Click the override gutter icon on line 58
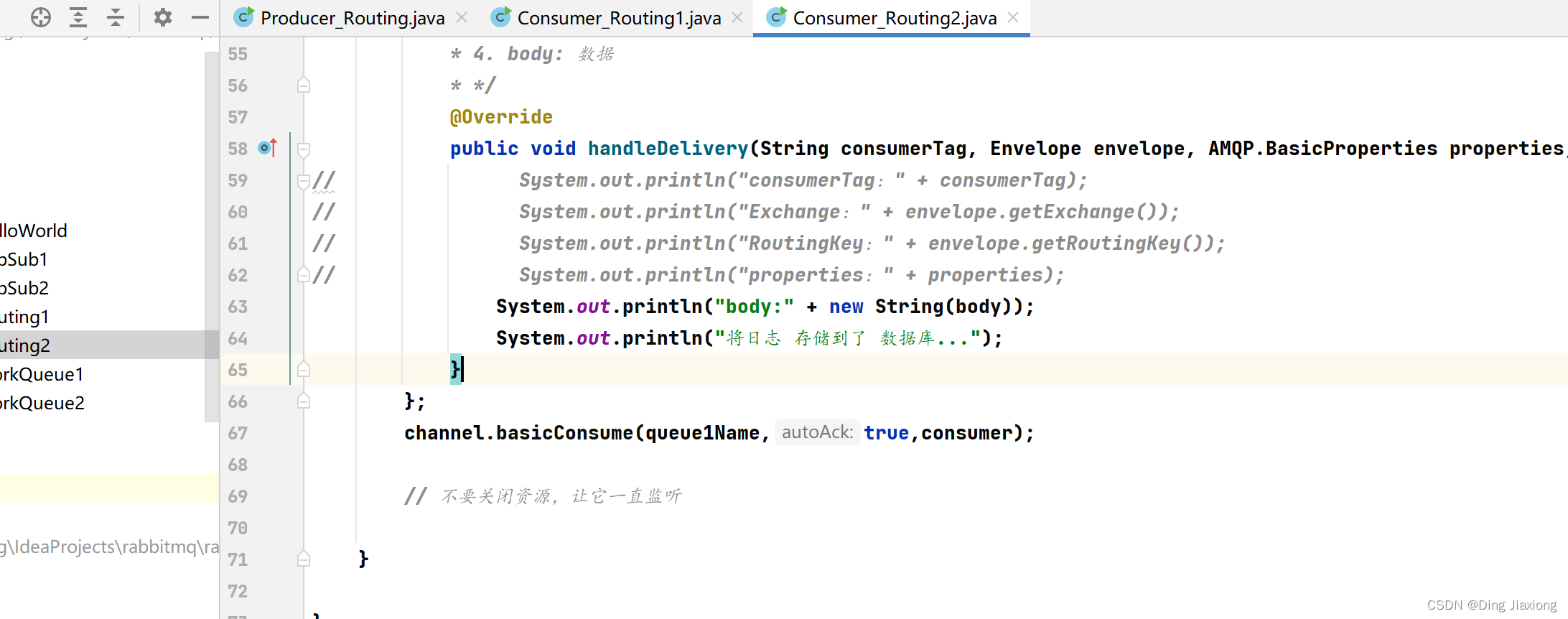1568x619 pixels. (267, 148)
